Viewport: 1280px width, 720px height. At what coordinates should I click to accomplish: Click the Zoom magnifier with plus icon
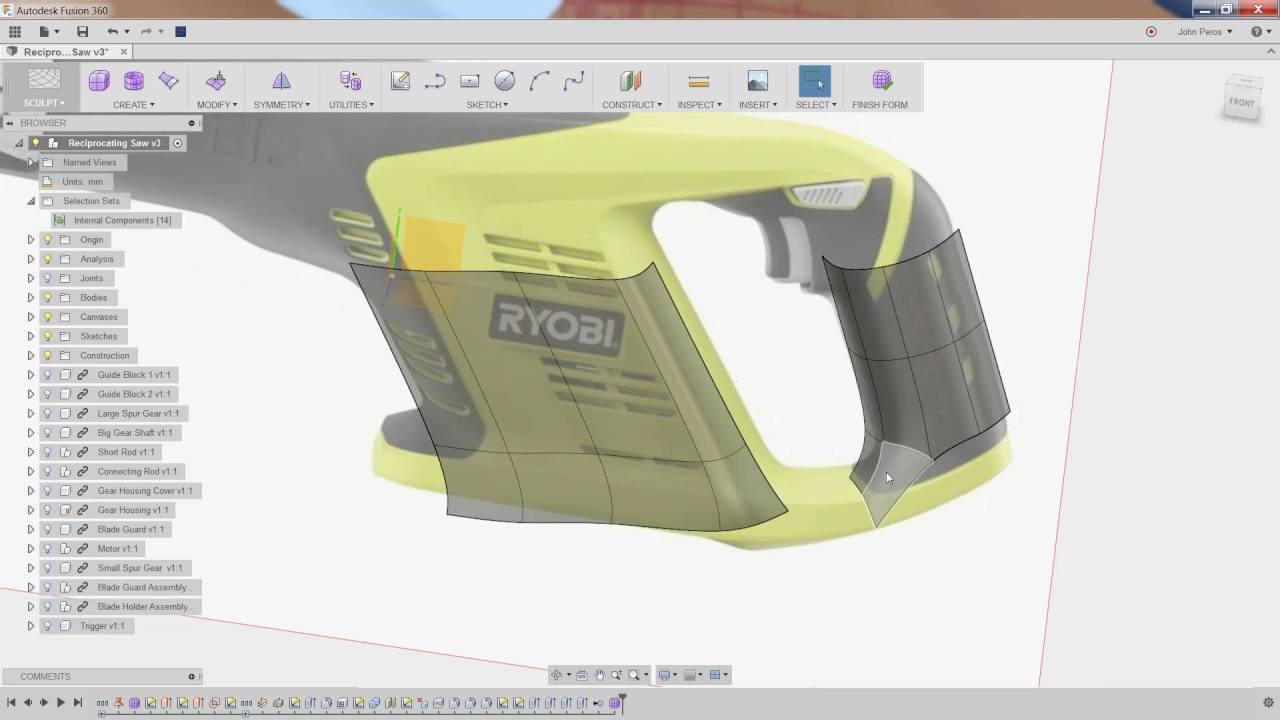616,675
